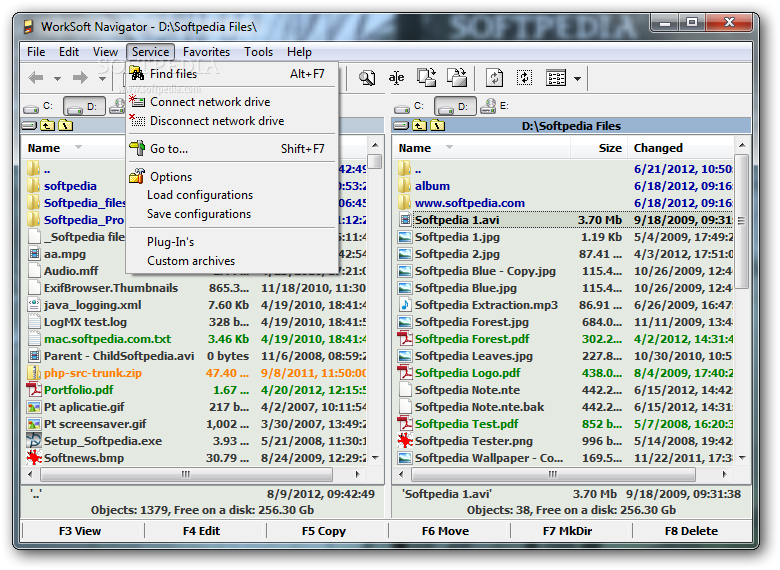Select drive C: in left panel

click(39, 106)
